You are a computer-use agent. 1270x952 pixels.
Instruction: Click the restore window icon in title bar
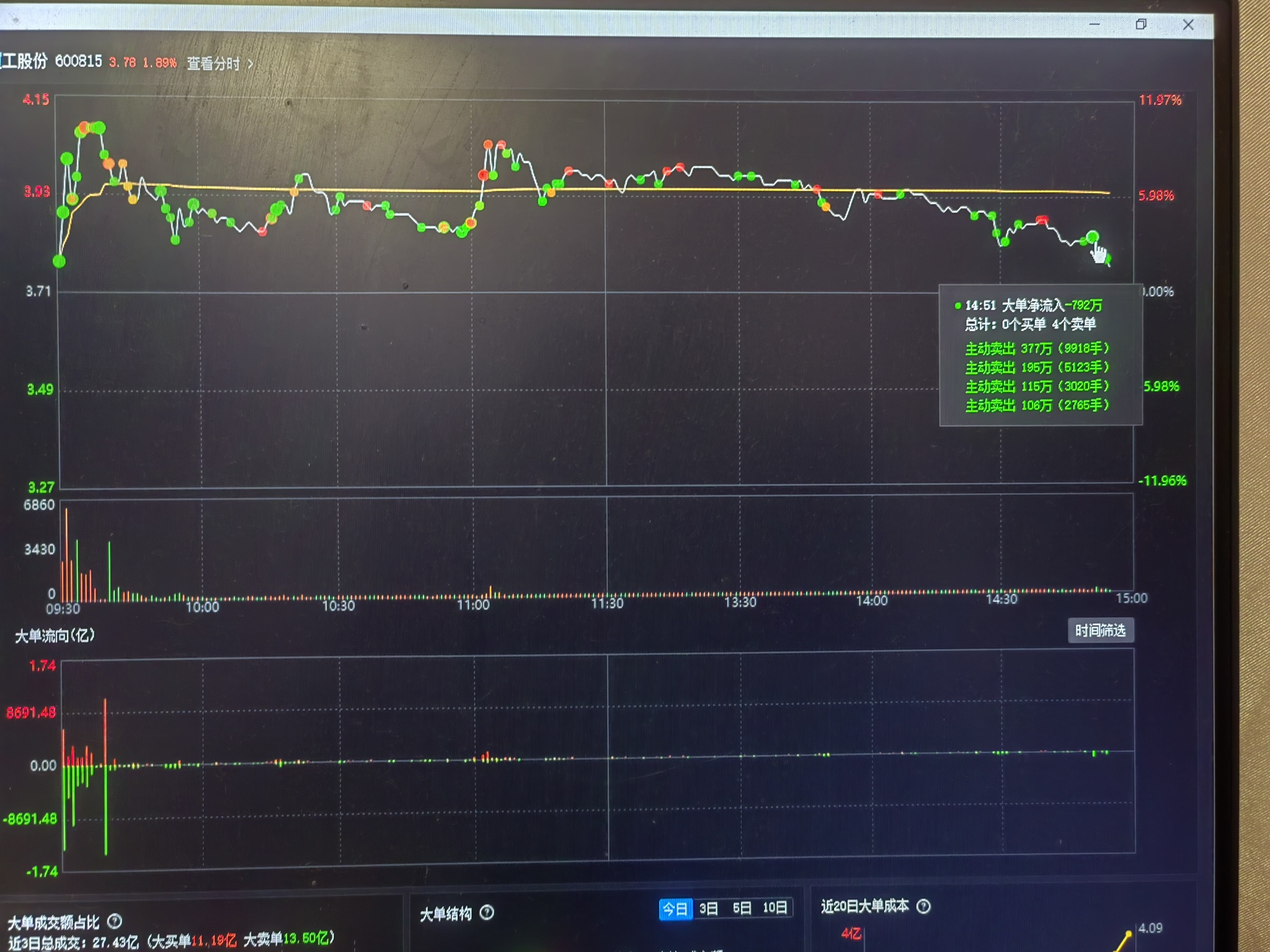tap(1141, 24)
